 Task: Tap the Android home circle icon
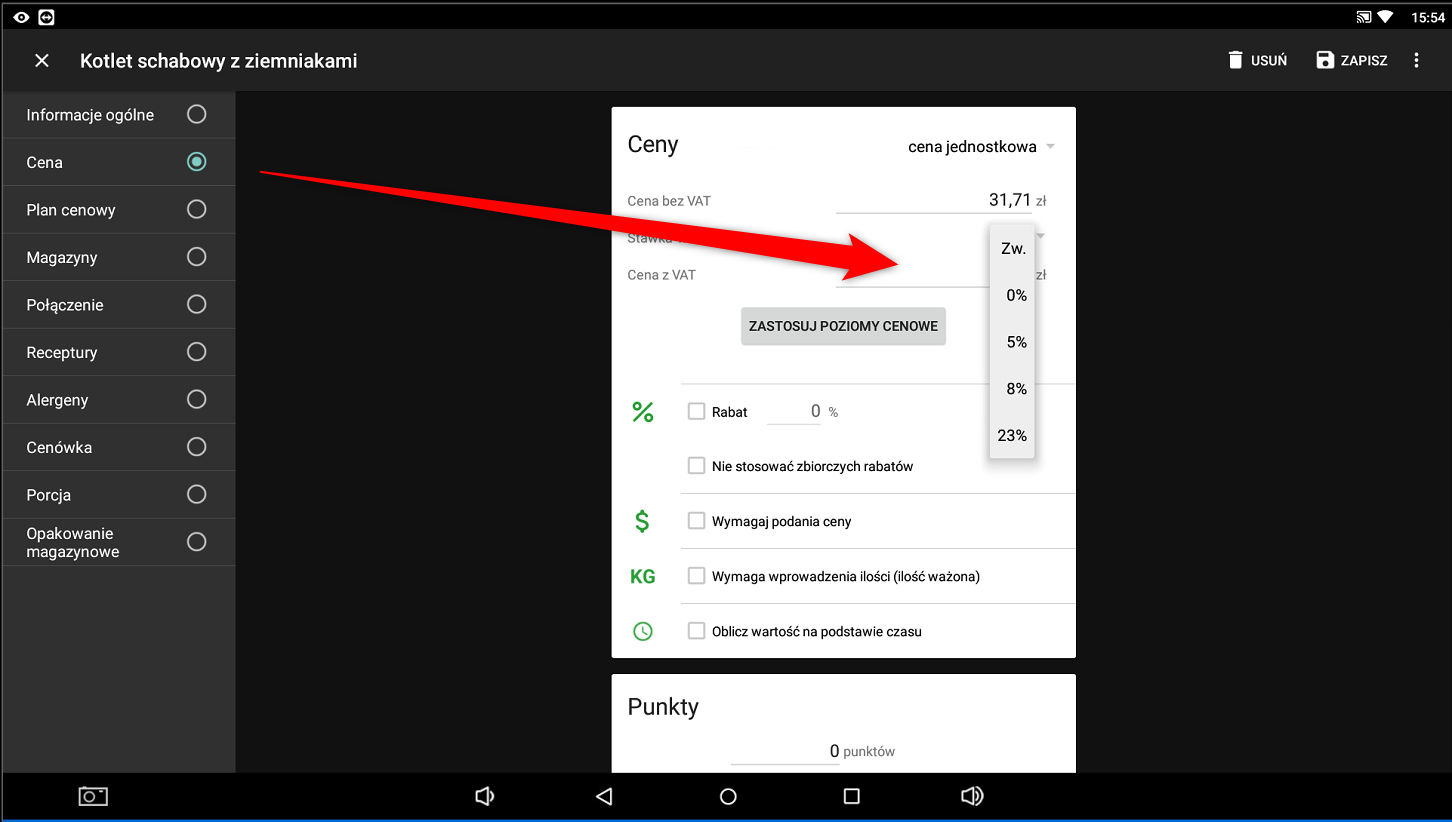point(728,796)
